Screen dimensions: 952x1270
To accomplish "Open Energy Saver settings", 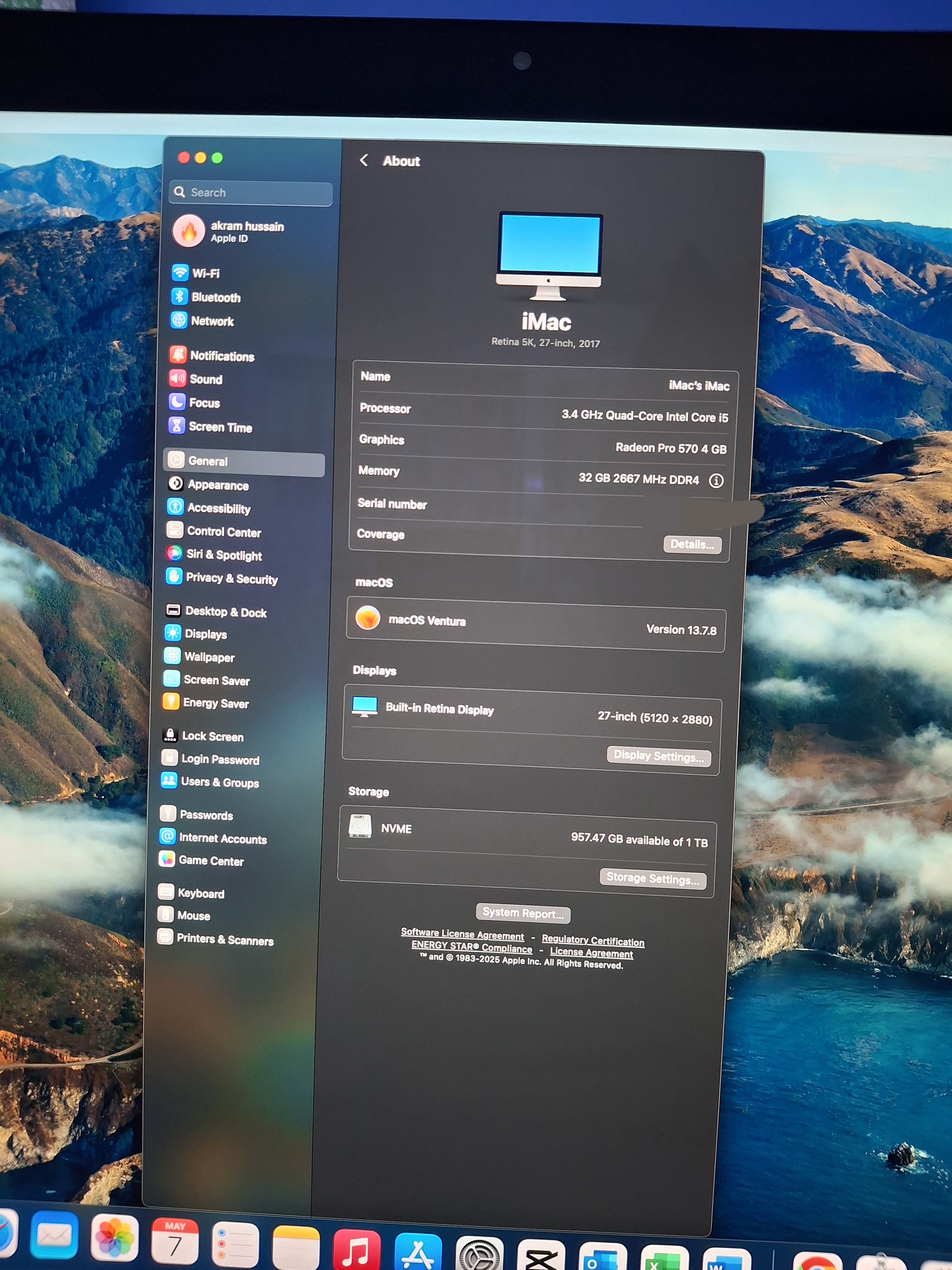I will click(206, 703).
